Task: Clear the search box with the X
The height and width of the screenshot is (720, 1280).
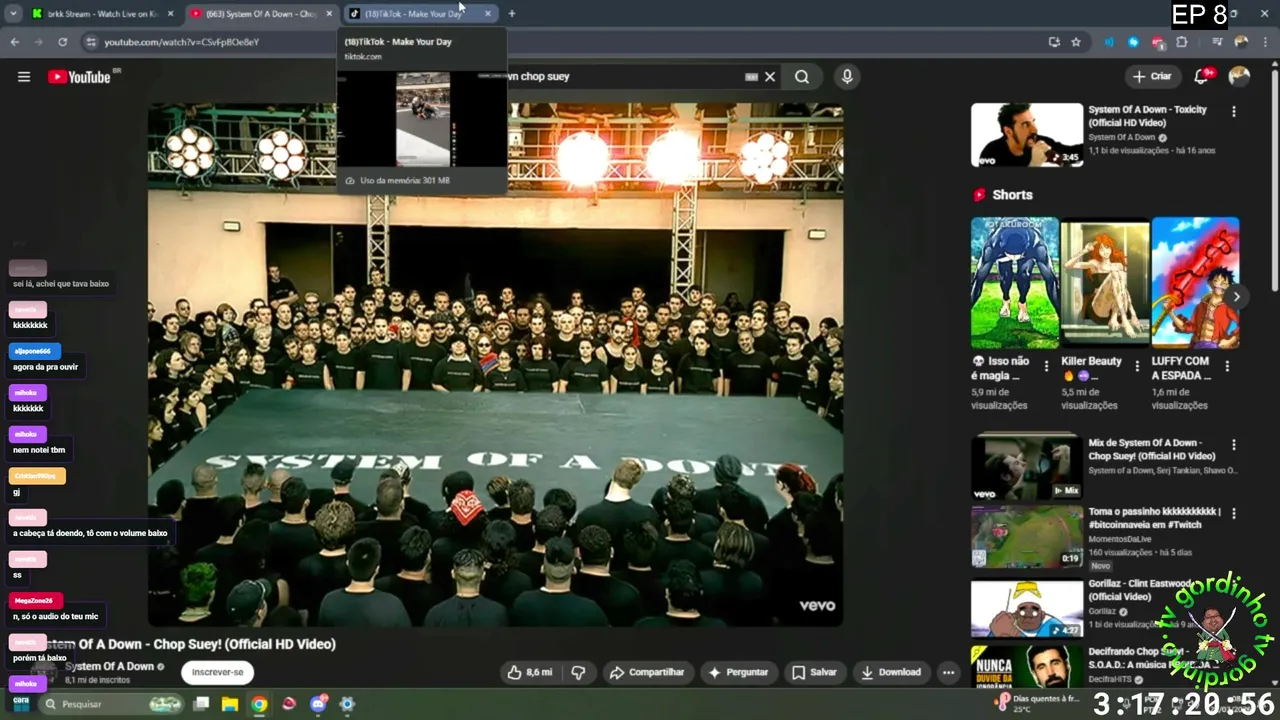Action: point(770,77)
